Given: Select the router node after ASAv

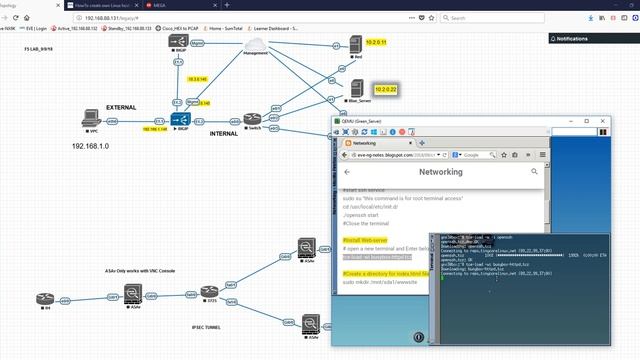Looking at the screenshot, I should (x=209, y=291).
